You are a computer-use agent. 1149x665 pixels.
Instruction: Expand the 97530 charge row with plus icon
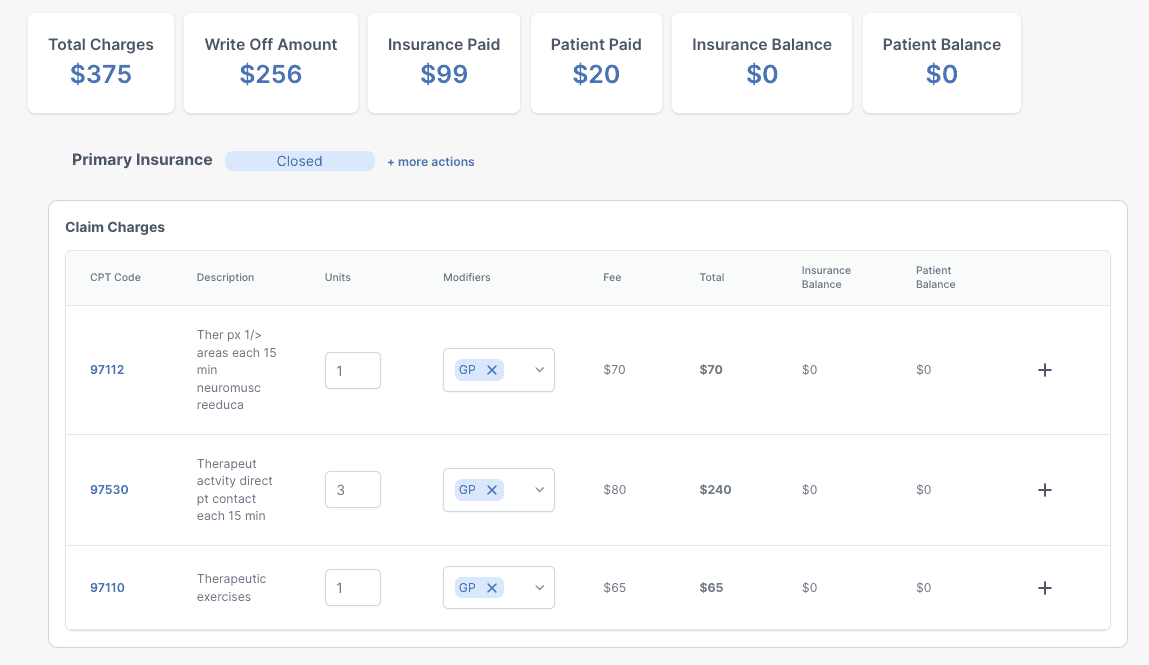pos(1045,490)
